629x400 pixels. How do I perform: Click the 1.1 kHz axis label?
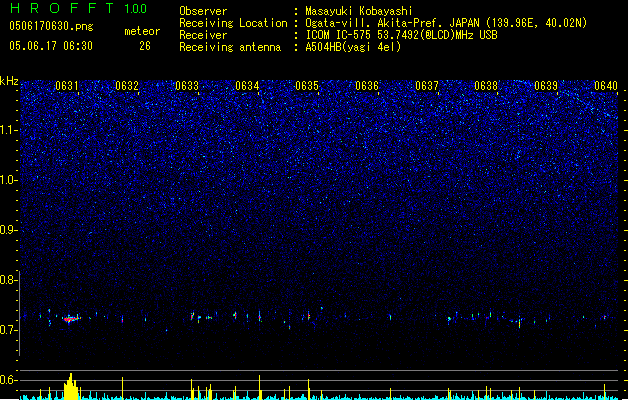pyautogui.click(x=9, y=130)
